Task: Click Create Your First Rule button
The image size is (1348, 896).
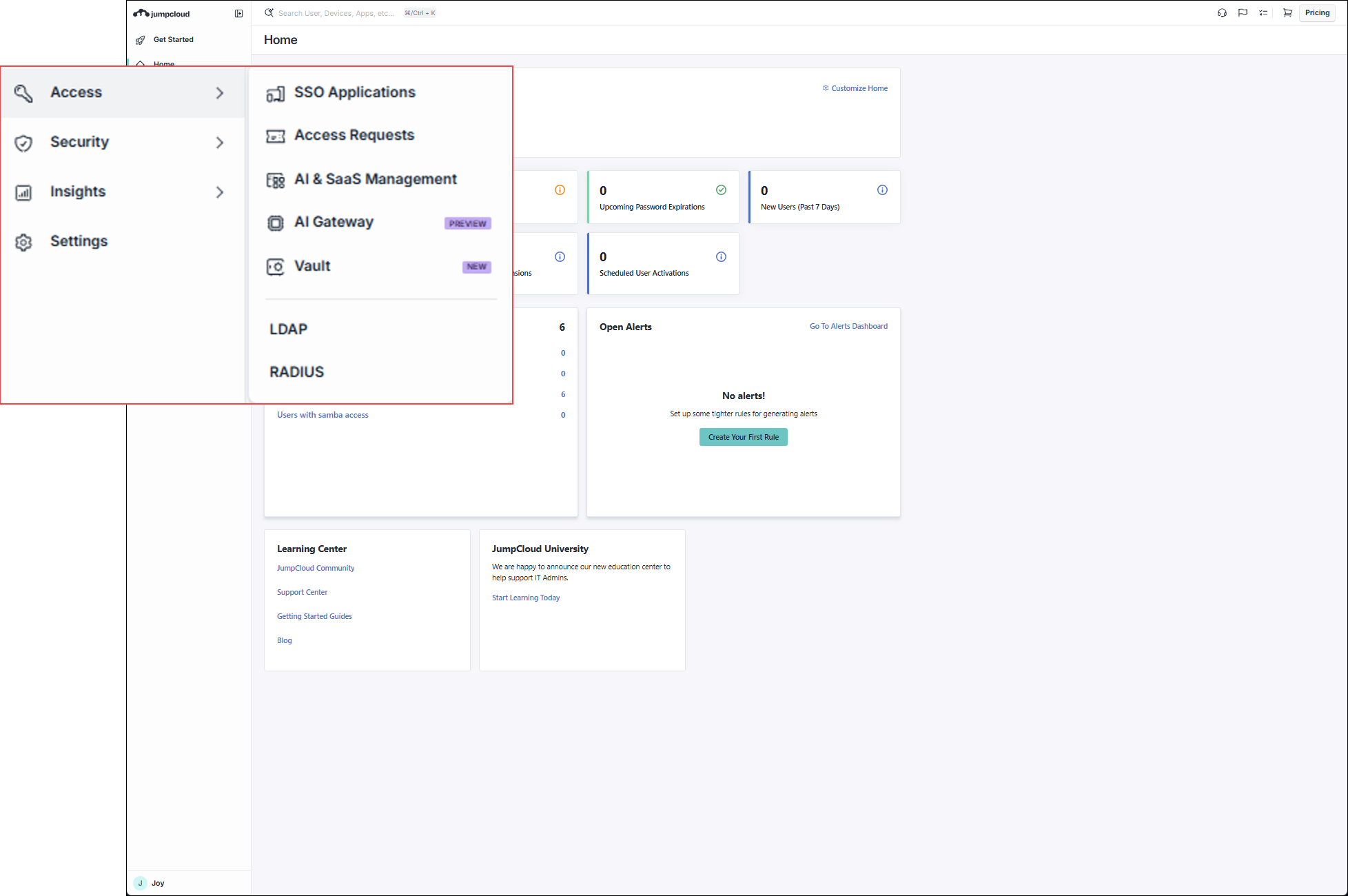Action: coord(743,437)
